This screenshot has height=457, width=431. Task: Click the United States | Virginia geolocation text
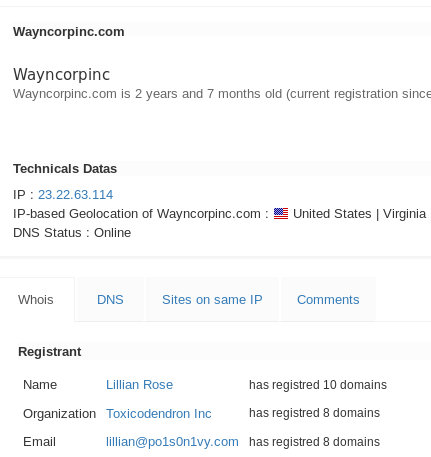[x=359, y=214]
